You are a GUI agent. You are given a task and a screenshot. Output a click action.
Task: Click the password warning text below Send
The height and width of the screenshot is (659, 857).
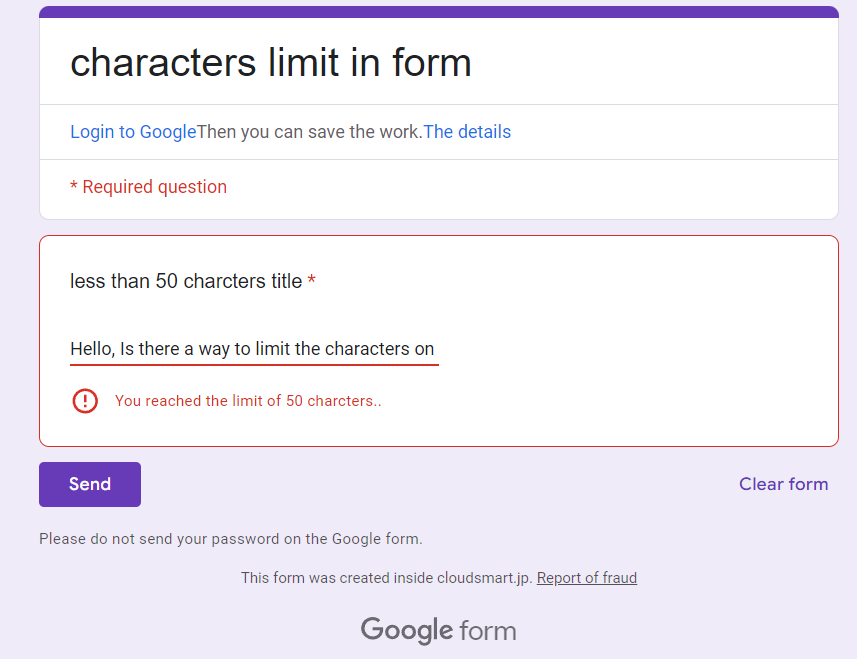pyautogui.click(x=230, y=539)
